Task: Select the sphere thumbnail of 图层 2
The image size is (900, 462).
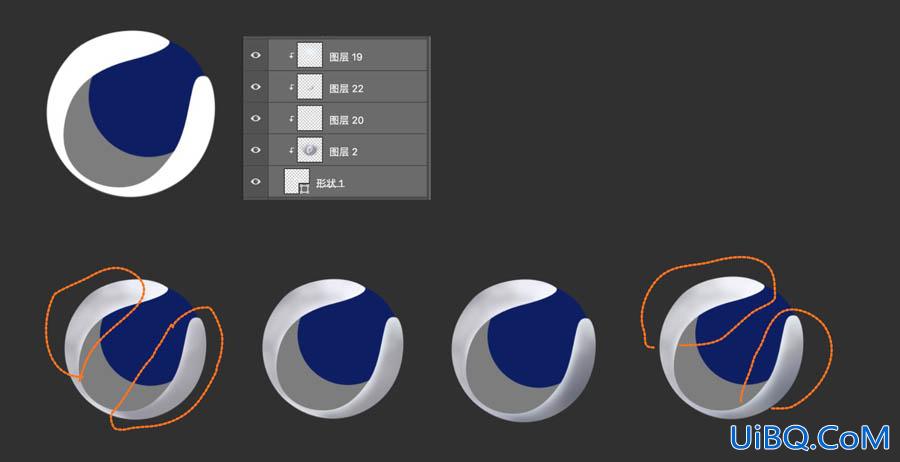Action: 309,150
